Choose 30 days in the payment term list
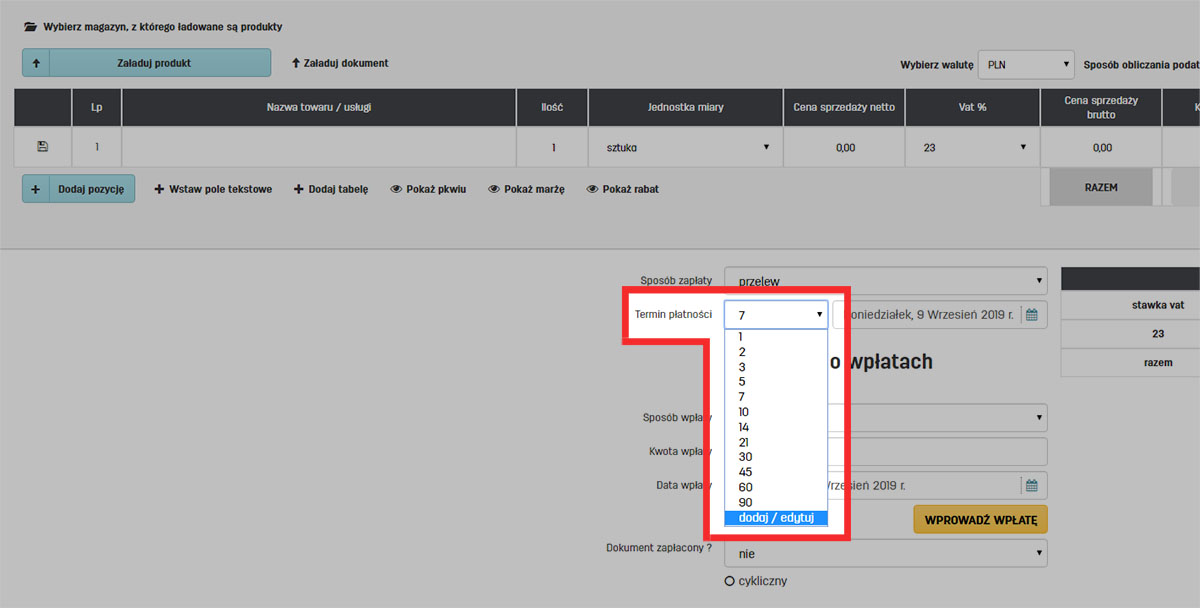1200x608 pixels. (x=746, y=457)
